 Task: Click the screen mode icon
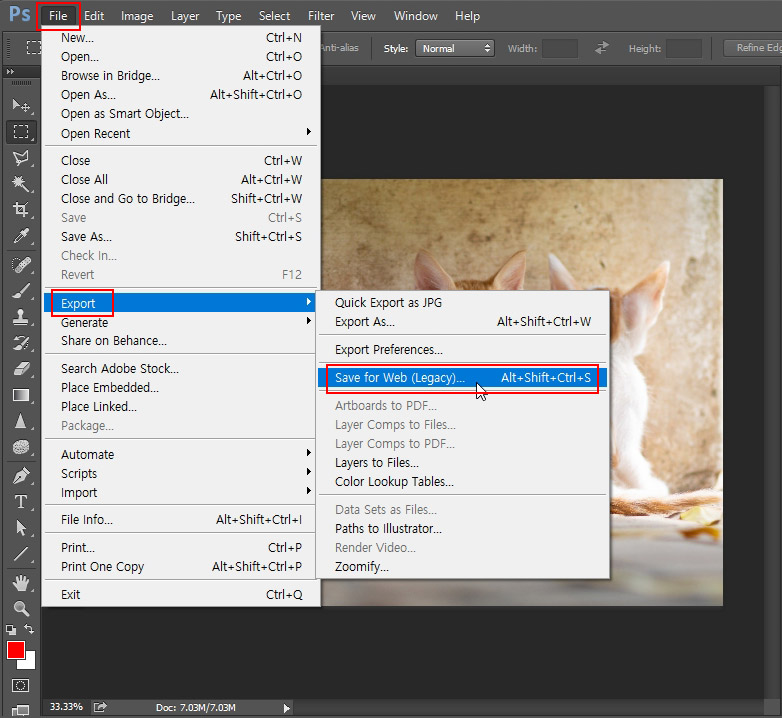coord(20,710)
